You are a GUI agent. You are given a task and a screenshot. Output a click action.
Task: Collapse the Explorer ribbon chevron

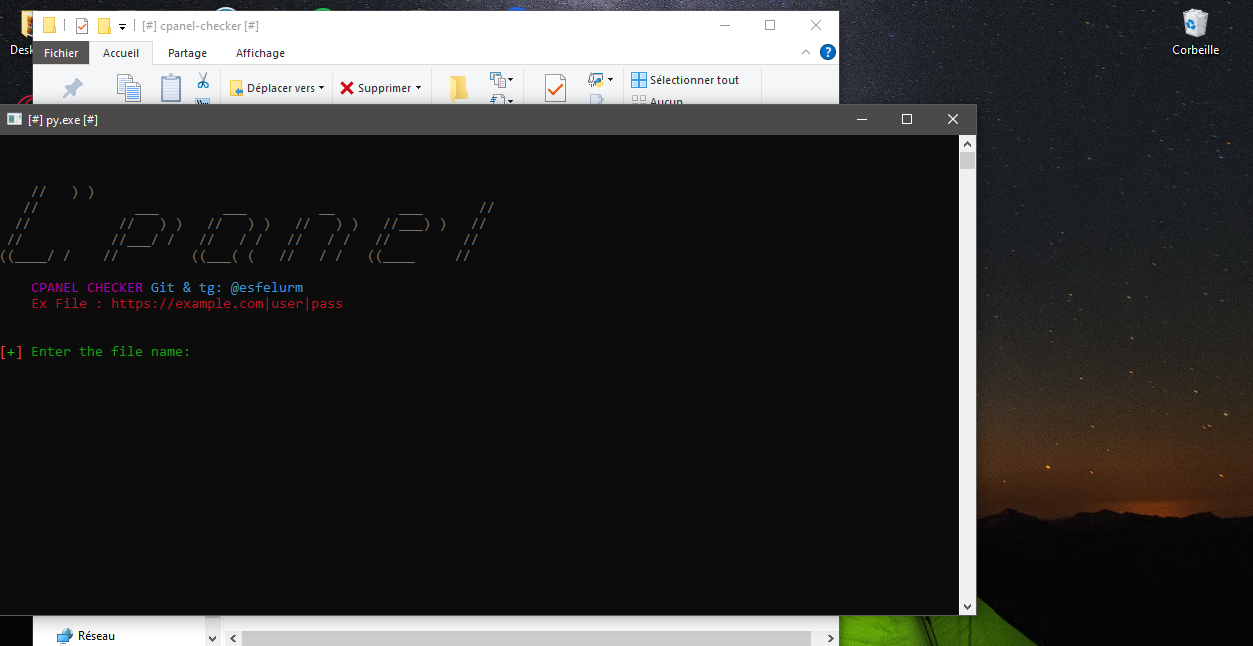coord(806,52)
